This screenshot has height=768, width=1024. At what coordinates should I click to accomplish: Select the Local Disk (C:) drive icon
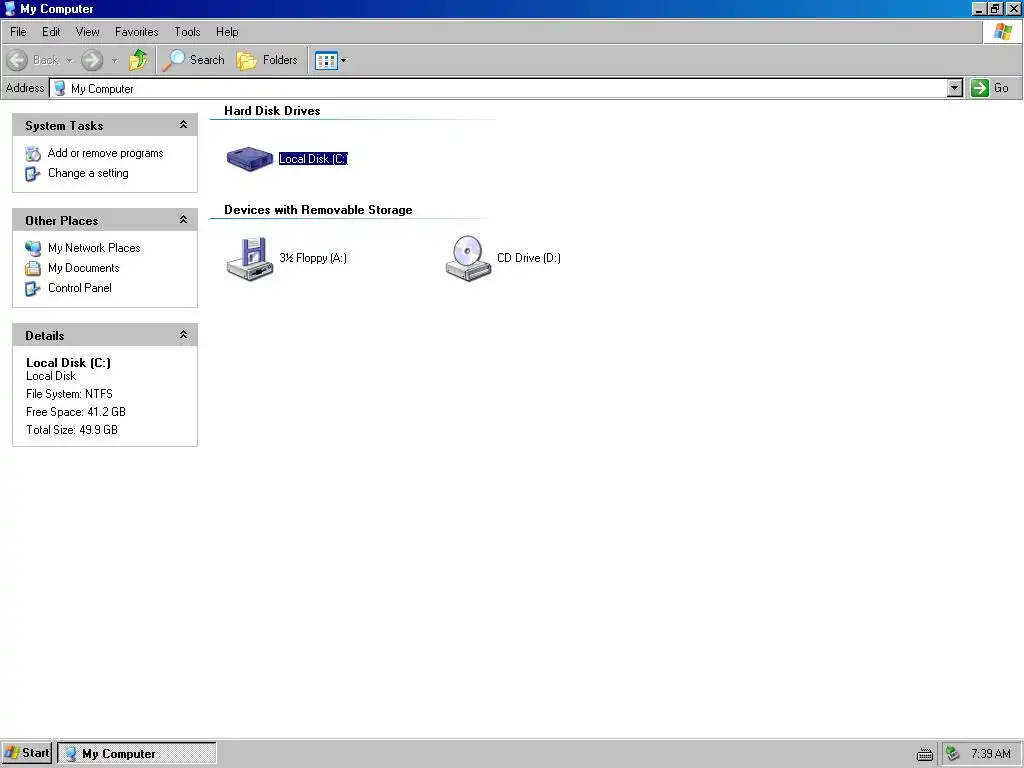(x=249, y=159)
